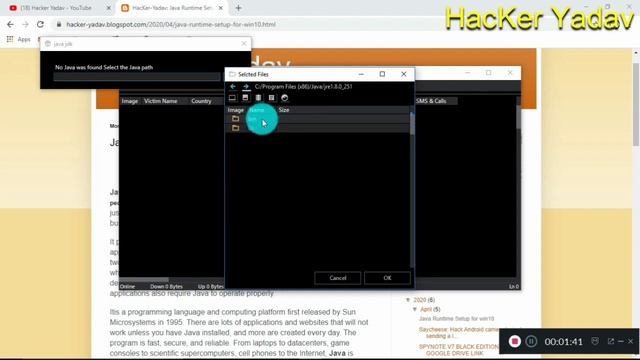The image size is (640, 360).
Task: Cancel the Selected Files dialog
Action: pyautogui.click(x=338, y=278)
